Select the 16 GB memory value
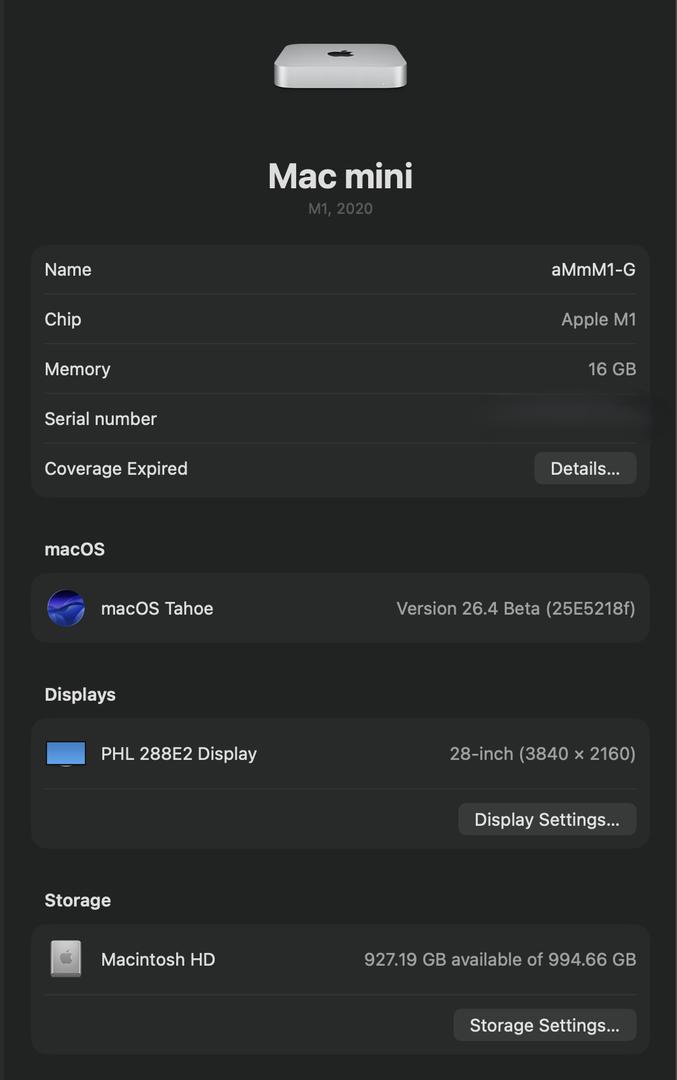The width and height of the screenshot is (677, 1080). click(x=612, y=369)
